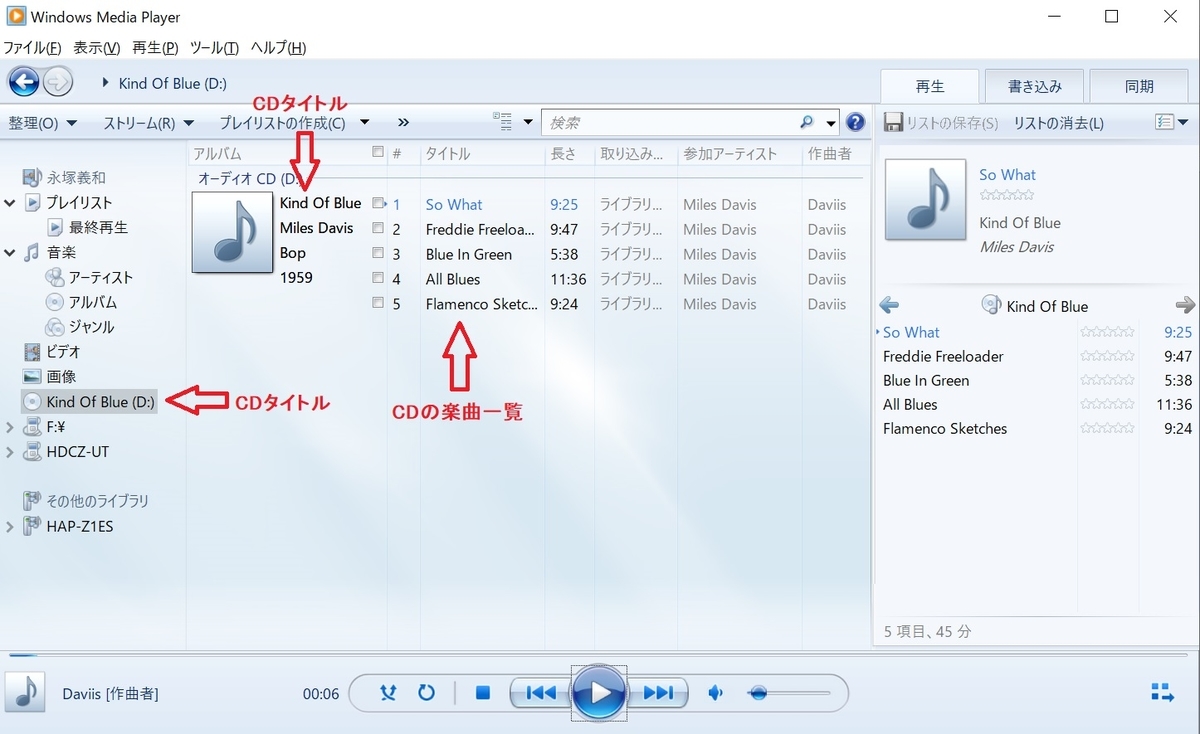
Task: Click the current track thumbnail icon
Action: coord(25,692)
